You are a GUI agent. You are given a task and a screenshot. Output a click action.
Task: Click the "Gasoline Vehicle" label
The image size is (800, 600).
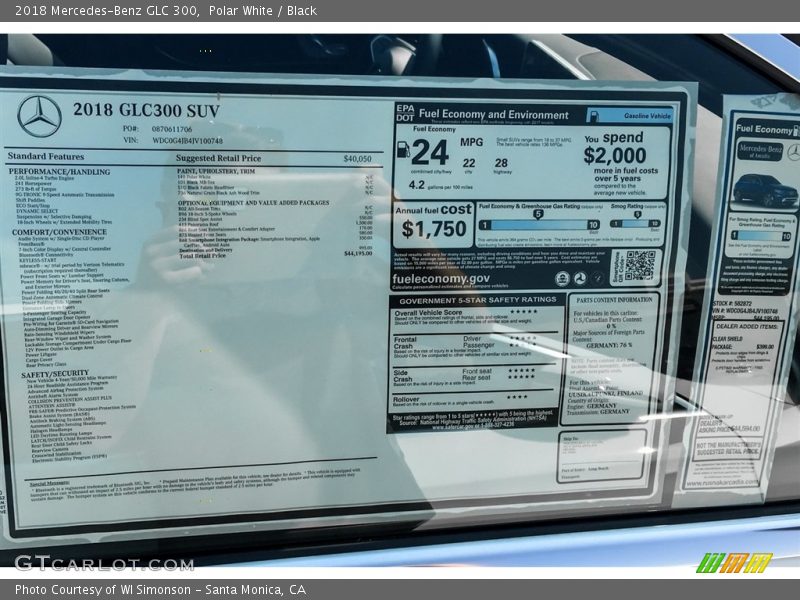point(647,116)
